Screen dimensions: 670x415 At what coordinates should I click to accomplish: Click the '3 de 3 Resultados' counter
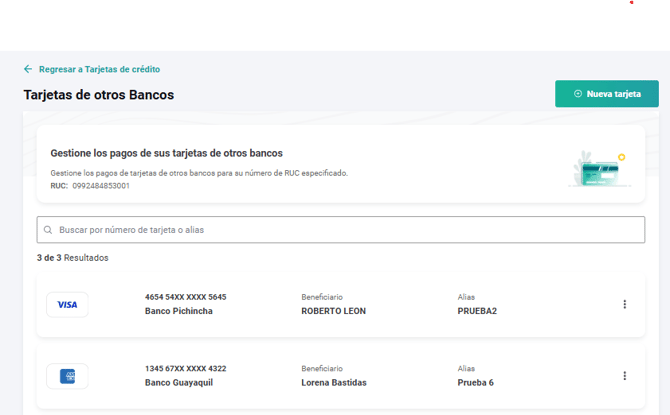[x=72, y=258]
